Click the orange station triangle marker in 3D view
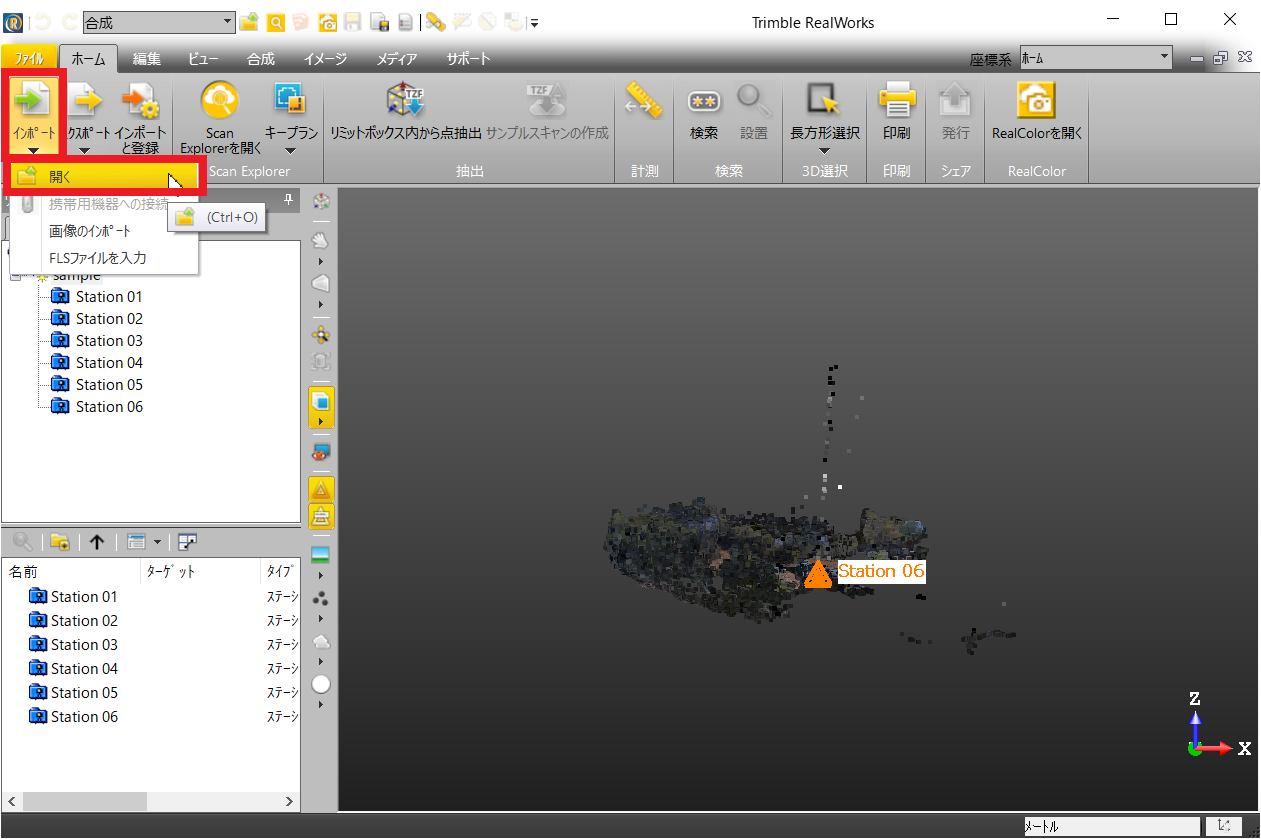This screenshot has width=1261, height=839. 818,574
